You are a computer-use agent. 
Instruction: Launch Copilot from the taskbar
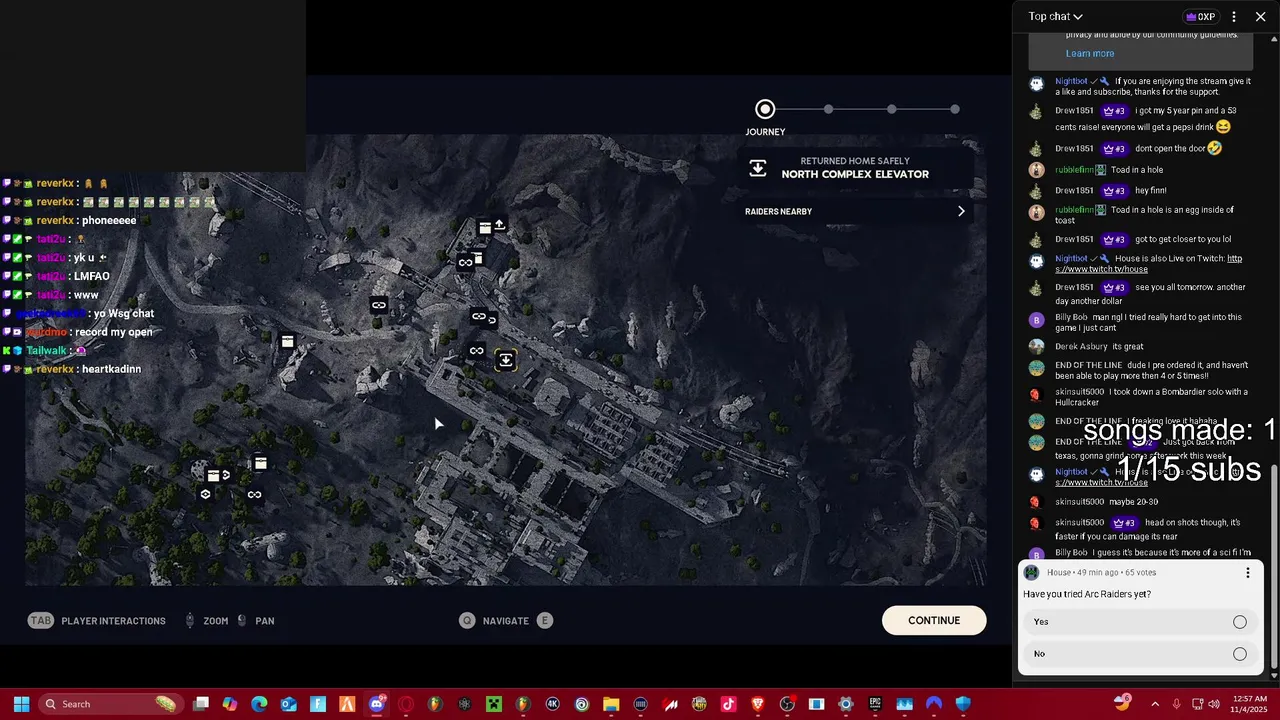[x=229, y=704]
